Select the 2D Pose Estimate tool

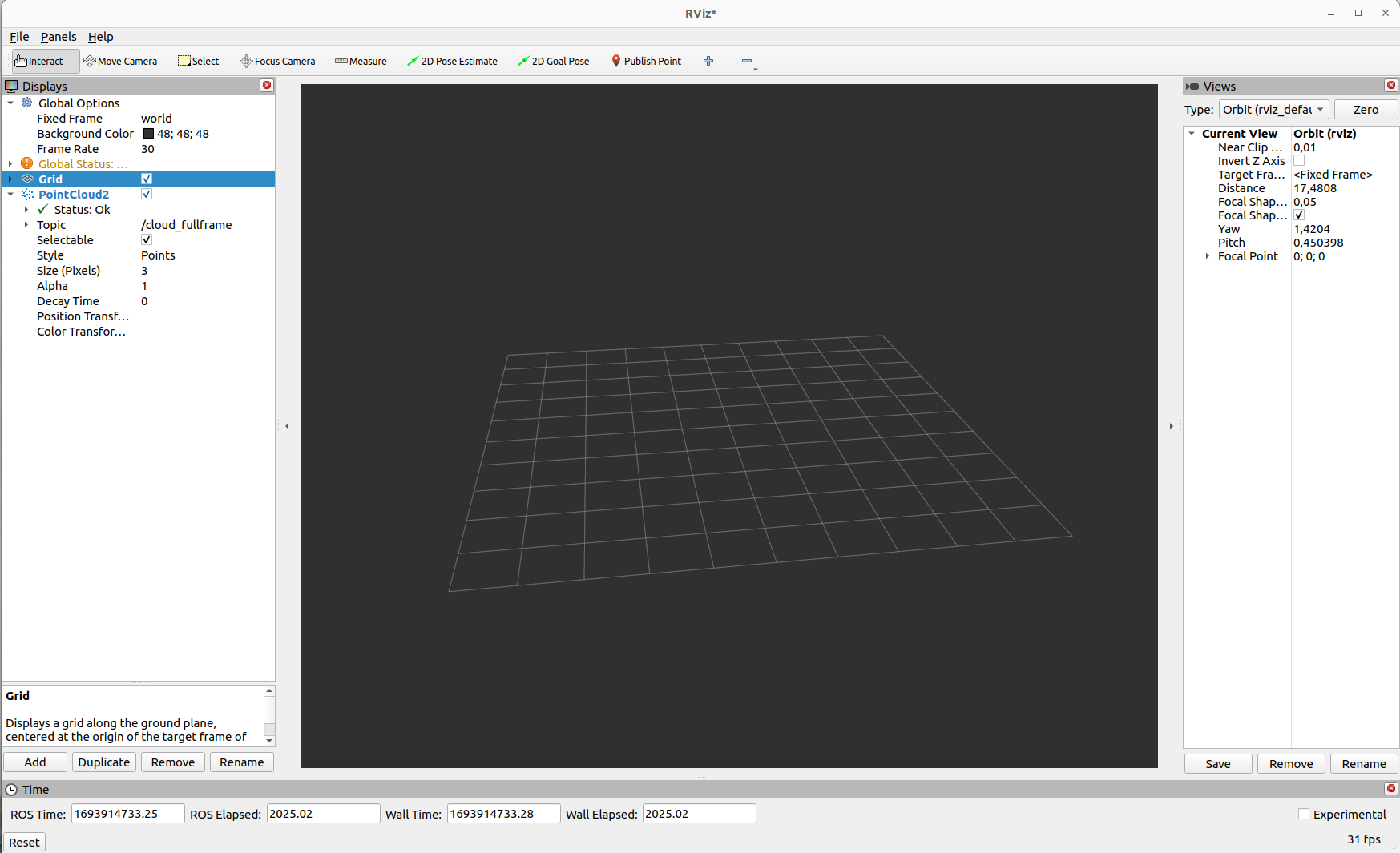click(x=453, y=61)
